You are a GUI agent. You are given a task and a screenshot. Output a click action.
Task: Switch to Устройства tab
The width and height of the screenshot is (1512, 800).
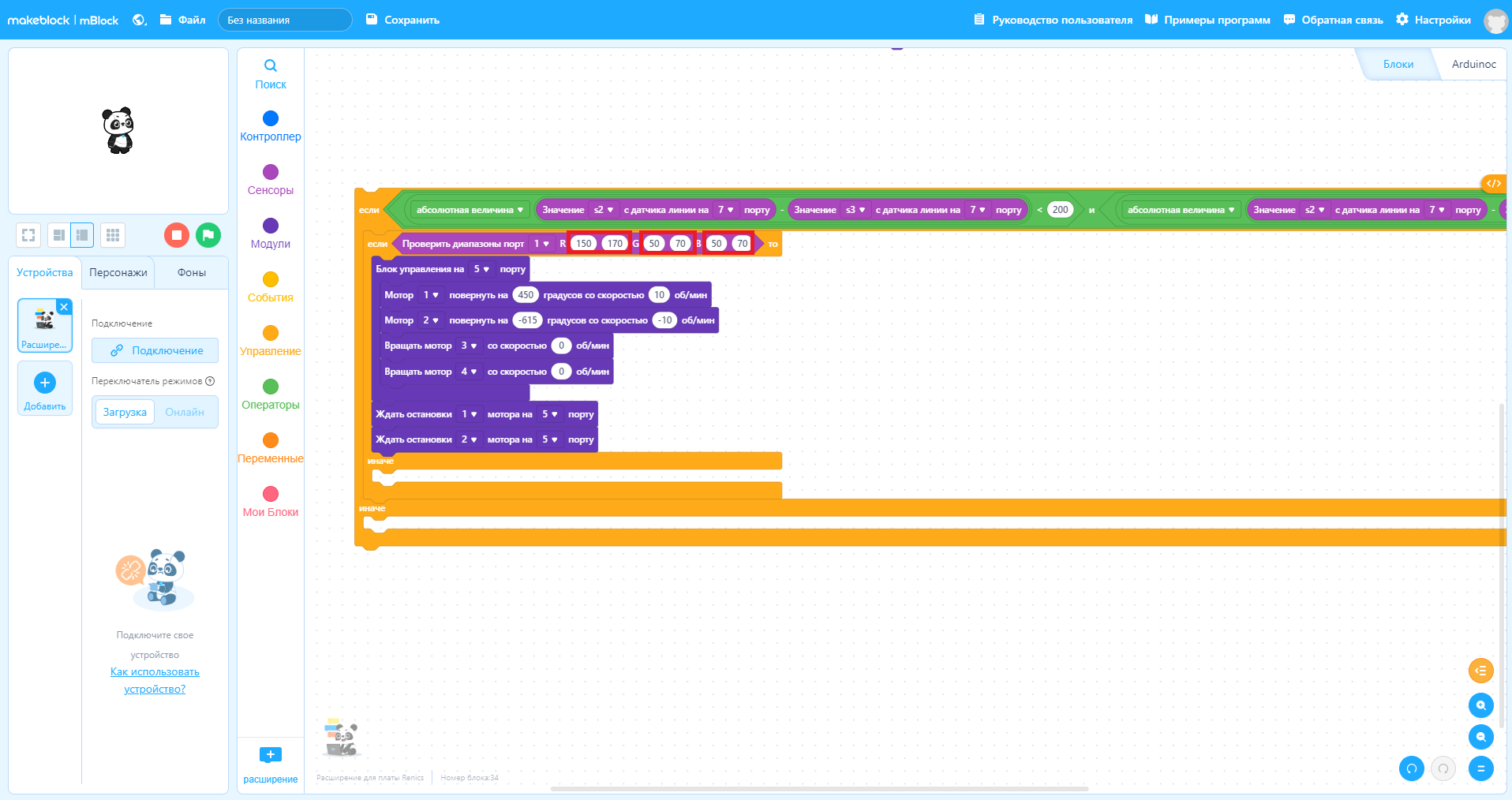tap(45, 272)
